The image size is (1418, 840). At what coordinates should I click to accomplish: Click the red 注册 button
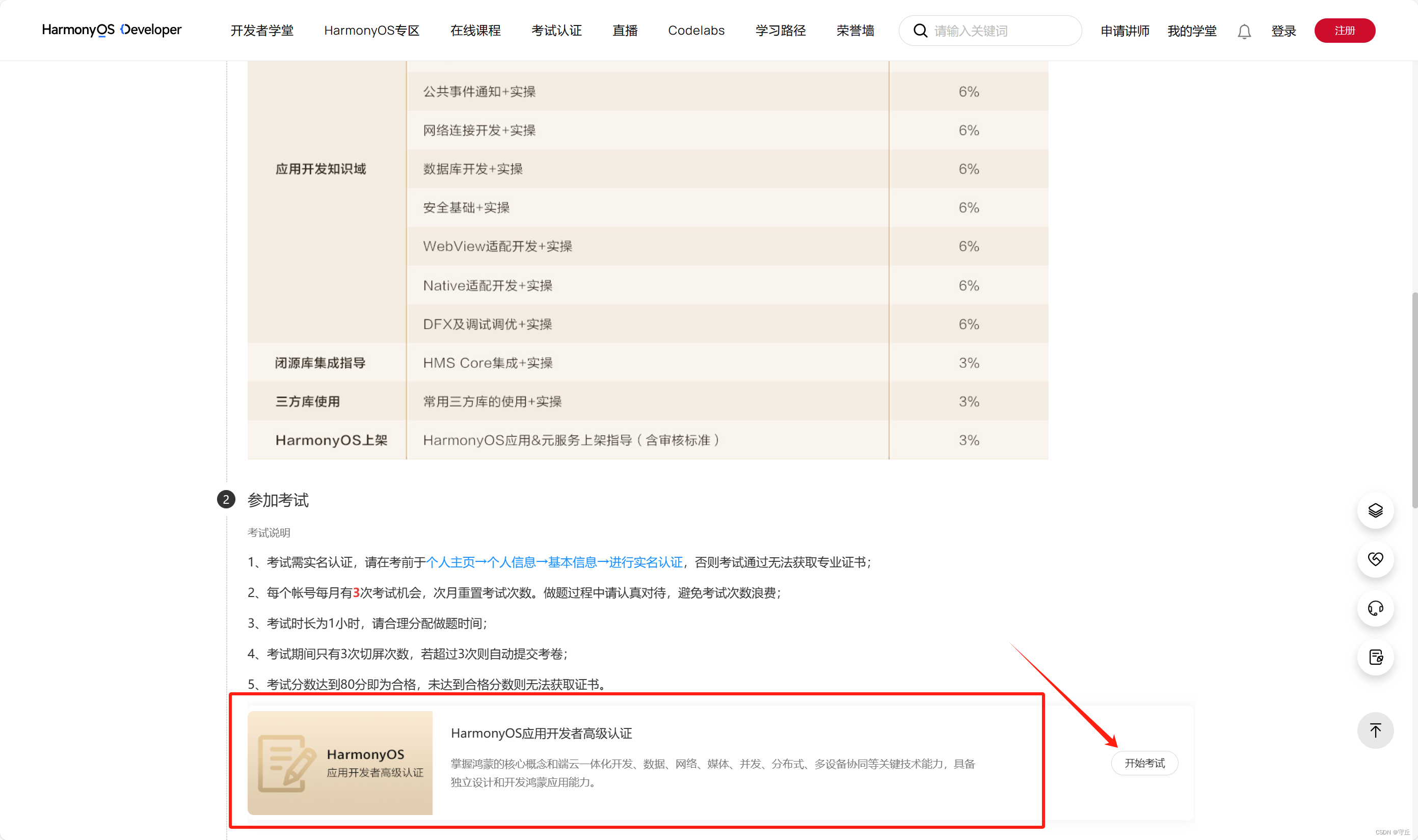(1345, 31)
